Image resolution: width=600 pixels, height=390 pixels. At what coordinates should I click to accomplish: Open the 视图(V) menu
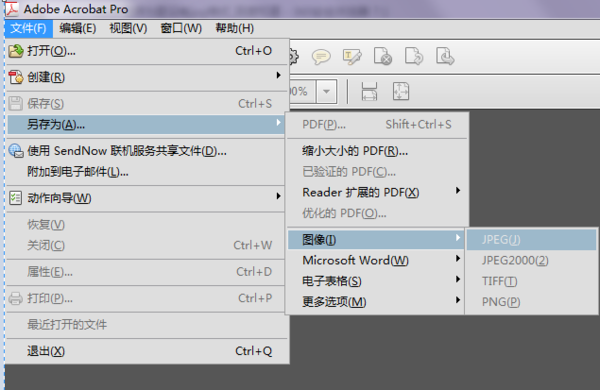click(x=128, y=28)
